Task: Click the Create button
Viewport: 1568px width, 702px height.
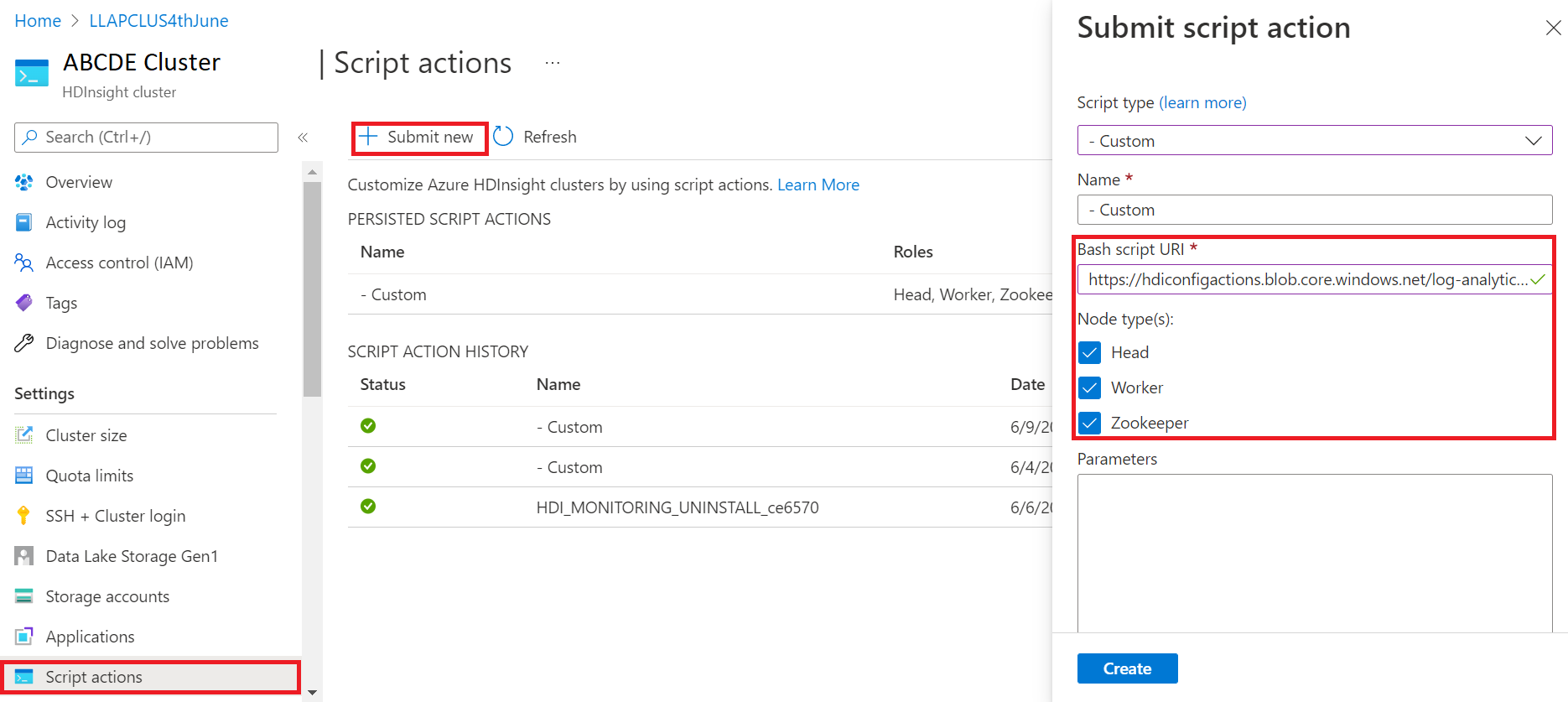Action: pyautogui.click(x=1127, y=668)
